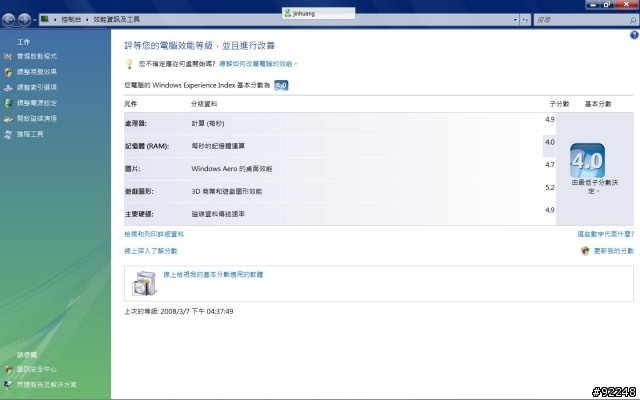The image size is (640, 400).
Task: Open Help via blue question mark icon
Action: pos(634,35)
